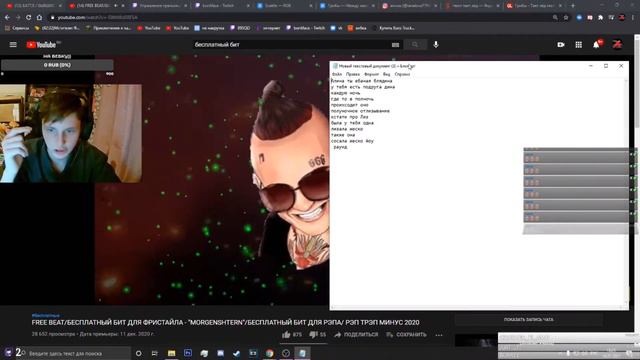Viewport: 640px width, 360px height.
Task: Click ПОКАЗАТЬ ЗАПИСЬ ЧАТА button
Action: coord(529,320)
